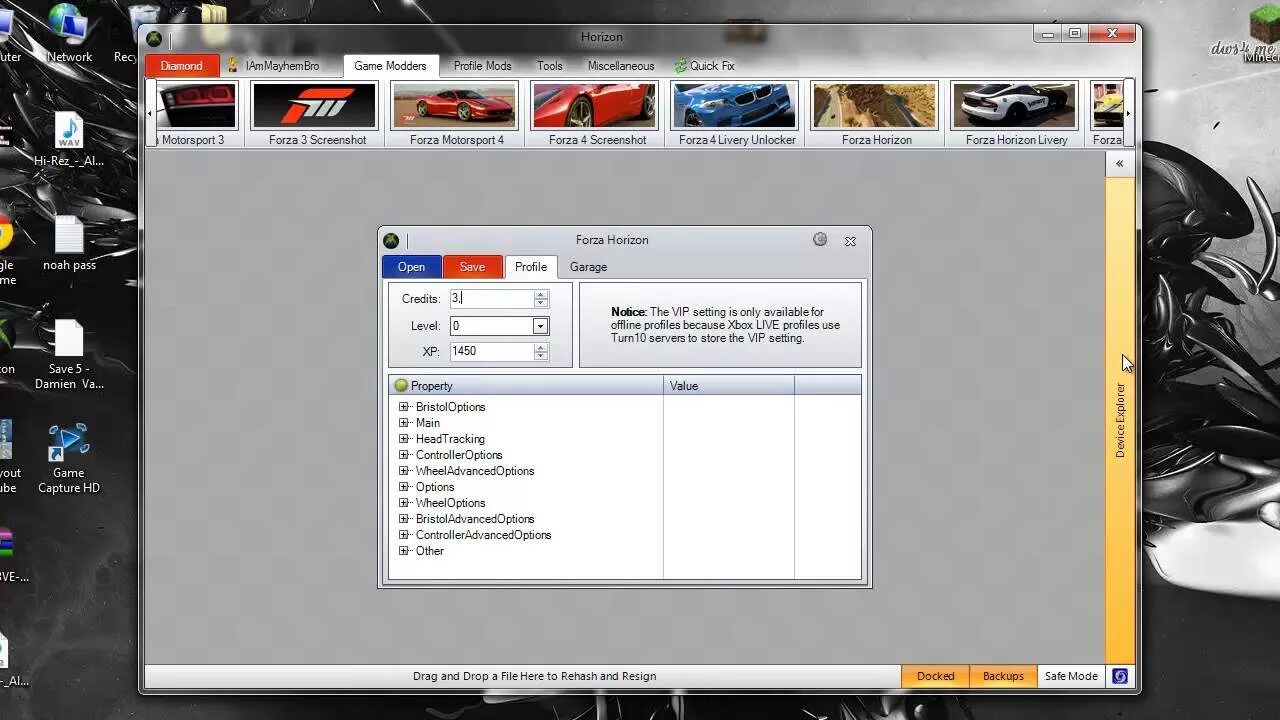The height and width of the screenshot is (720, 1280).
Task: Toggle the Docked button
Action: coord(935,676)
